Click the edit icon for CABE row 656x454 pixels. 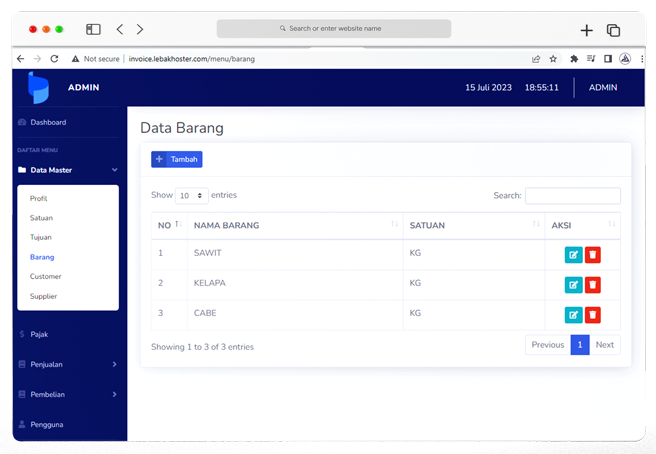(573, 315)
